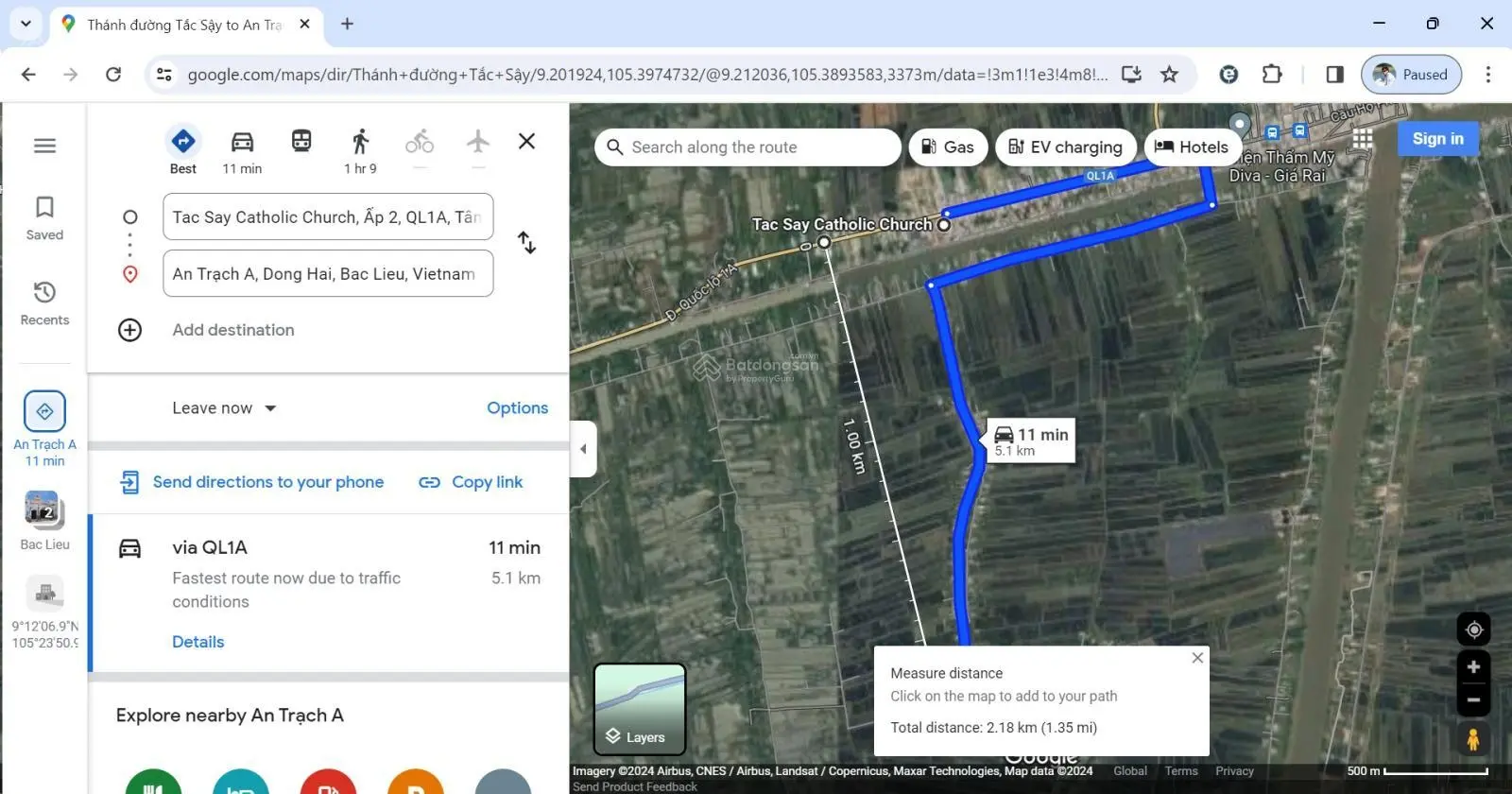This screenshot has height=794, width=1512.
Task: Select Best travel mode
Action: click(183, 150)
